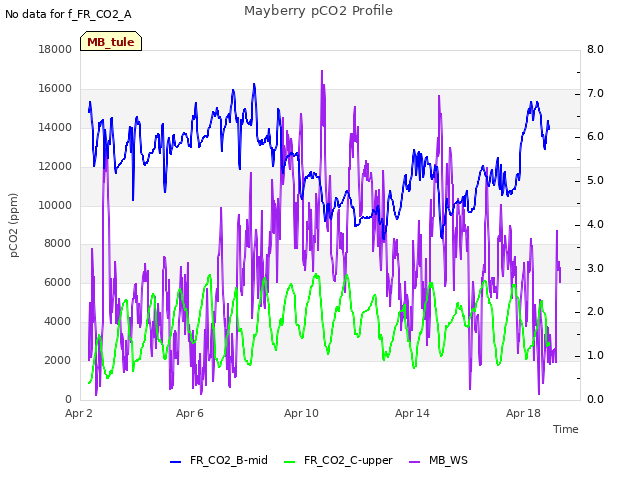This screenshot has height=480, width=640.
Task: Click the Time axis label
Action: pyautogui.click(x=566, y=429)
